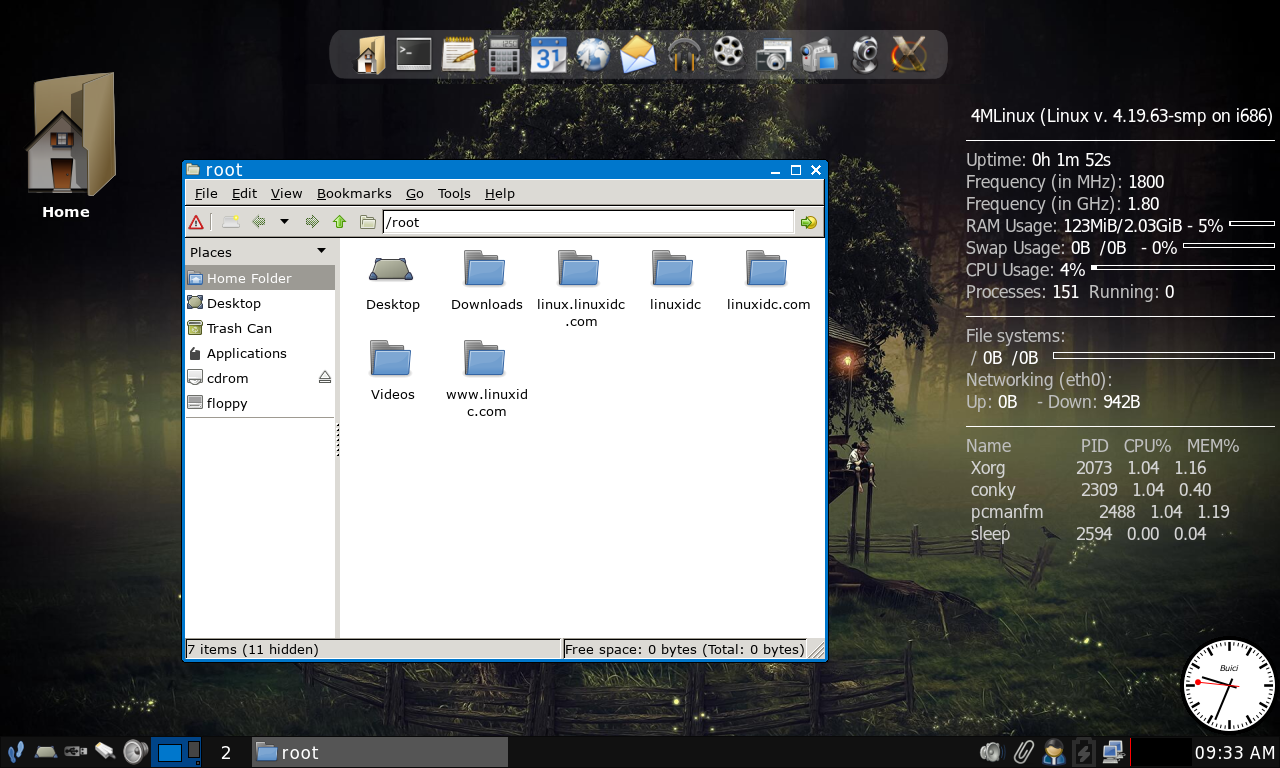The height and width of the screenshot is (768, 1280).
Task: Open the calendar icon in the dock
Action: (x=548, y=54)
